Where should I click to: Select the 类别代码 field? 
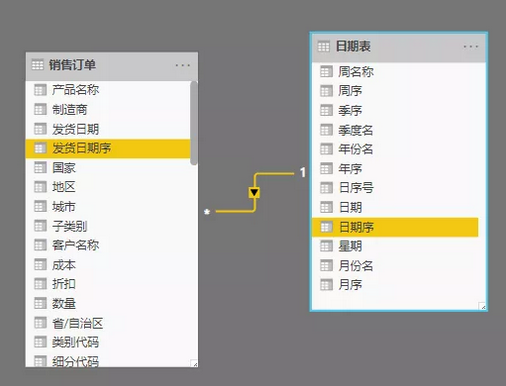(x=108, y=342)
